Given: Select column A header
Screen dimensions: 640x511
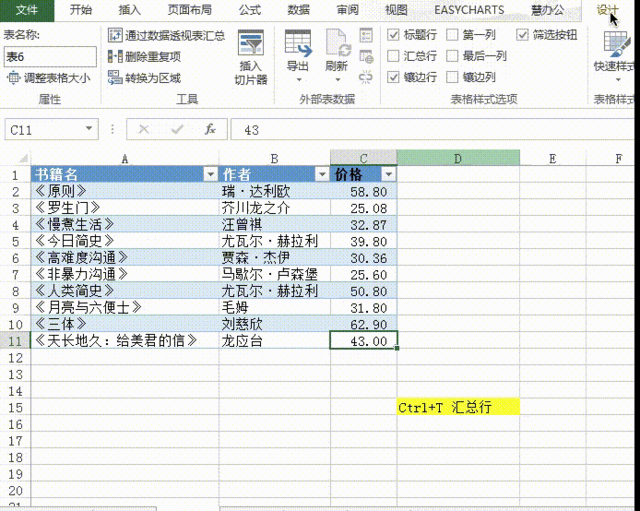Looking at the screenshot, I should [125, 158].
